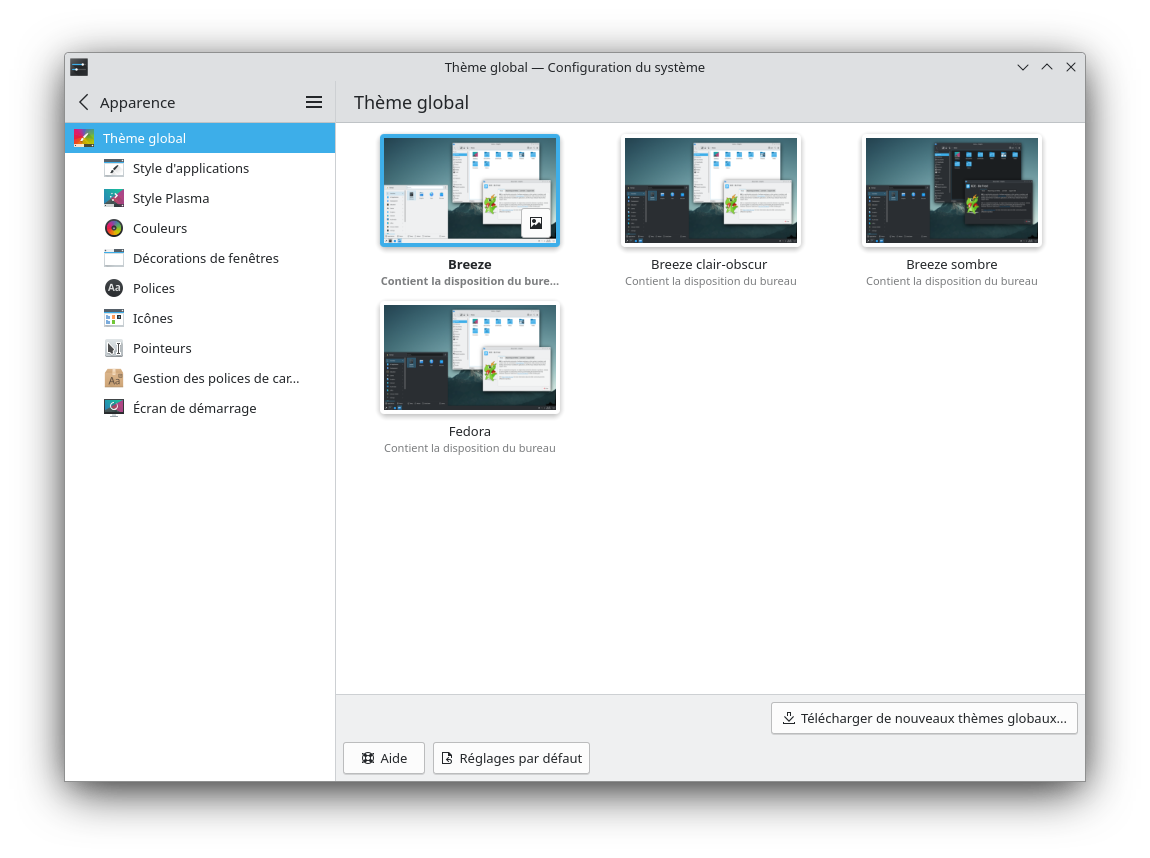
Task: Open the Écran de démarrage section
Action: coord(200,408)
